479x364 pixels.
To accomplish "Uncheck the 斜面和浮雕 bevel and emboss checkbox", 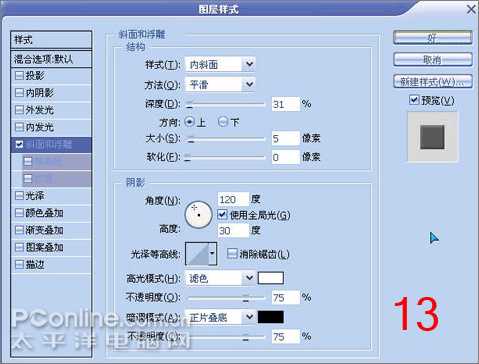I will [19, 144].
